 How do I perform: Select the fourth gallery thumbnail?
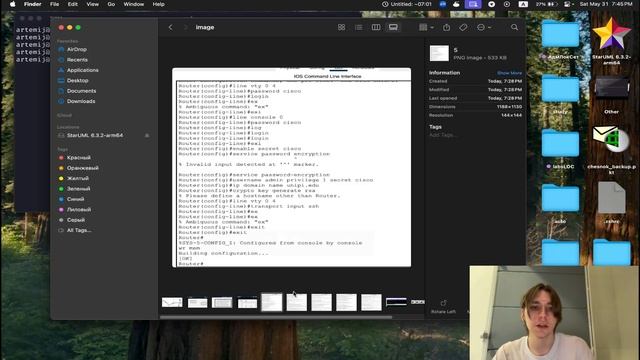[247, 302]
